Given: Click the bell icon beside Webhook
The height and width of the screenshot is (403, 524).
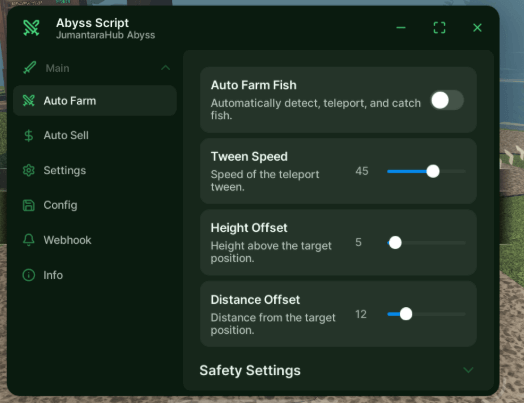Looking at the screenshot, I should click(29, 240).
